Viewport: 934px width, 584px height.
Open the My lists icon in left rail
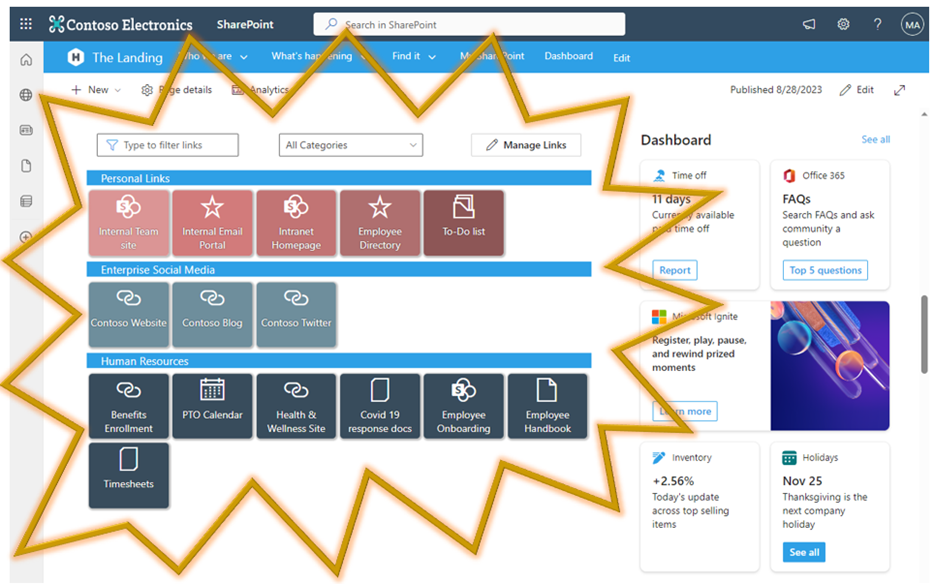click(x=26, y=201)
